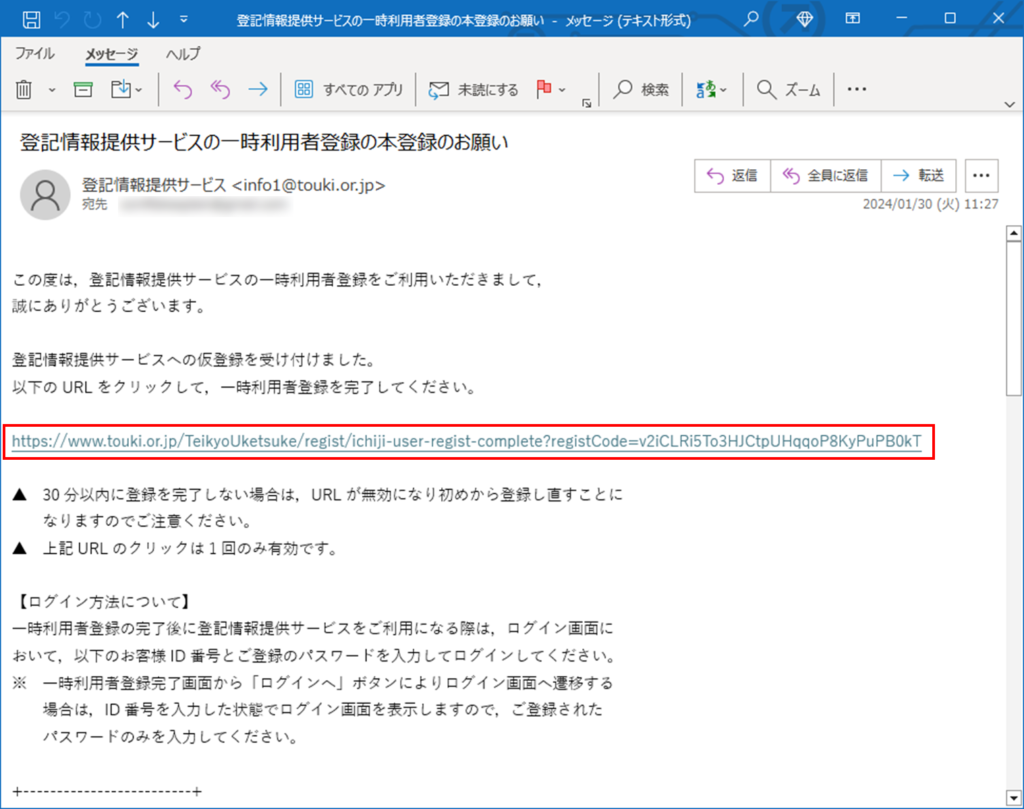1024x809 pixels.
Task: Expand the follow-up flag dropdown
Action: tap(563, 90)
